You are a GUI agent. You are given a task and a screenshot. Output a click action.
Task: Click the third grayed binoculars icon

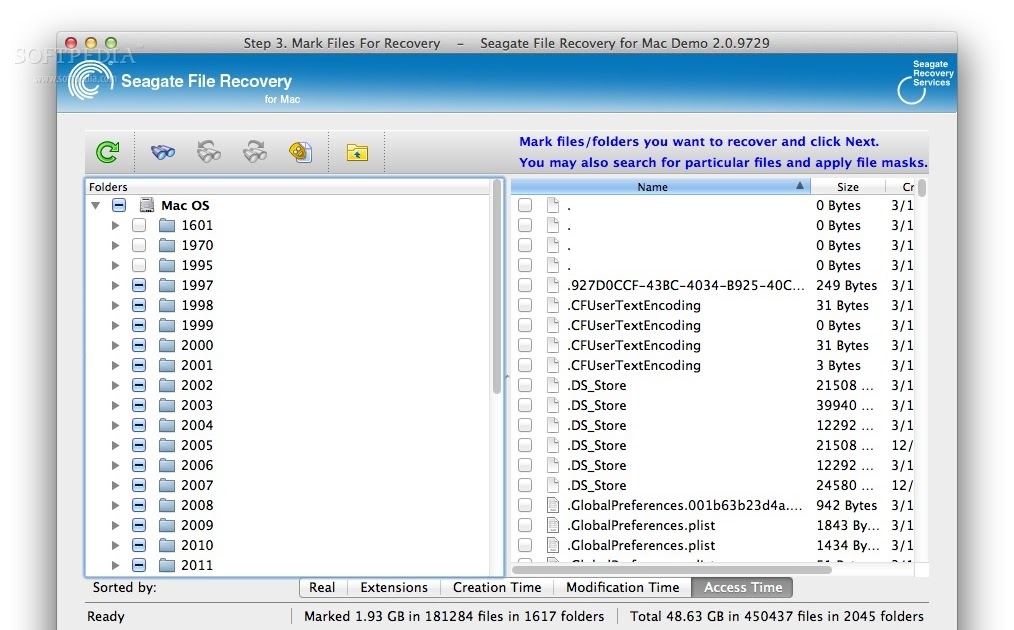pos(255,152)
